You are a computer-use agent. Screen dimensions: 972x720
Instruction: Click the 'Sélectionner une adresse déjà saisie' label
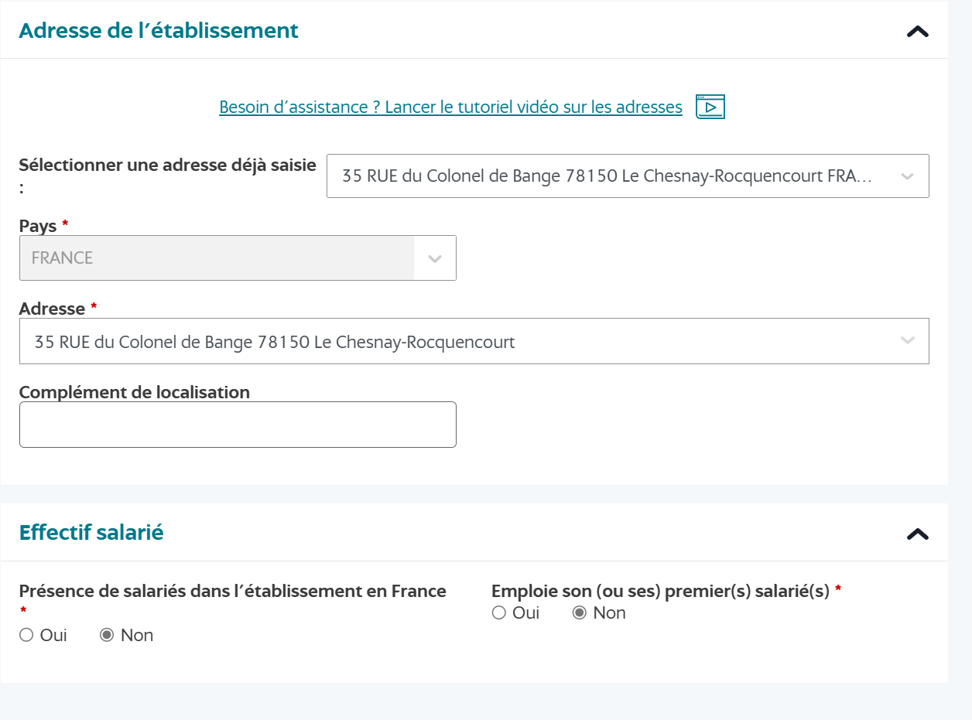pos(167,166)
